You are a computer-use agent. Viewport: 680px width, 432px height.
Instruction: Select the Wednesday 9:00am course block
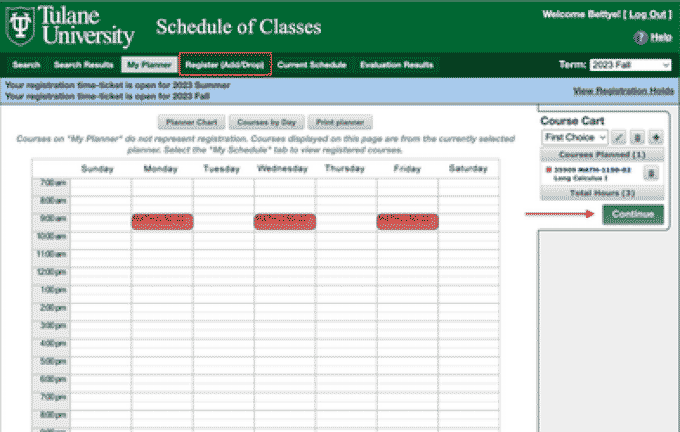[x=285, y=221]
